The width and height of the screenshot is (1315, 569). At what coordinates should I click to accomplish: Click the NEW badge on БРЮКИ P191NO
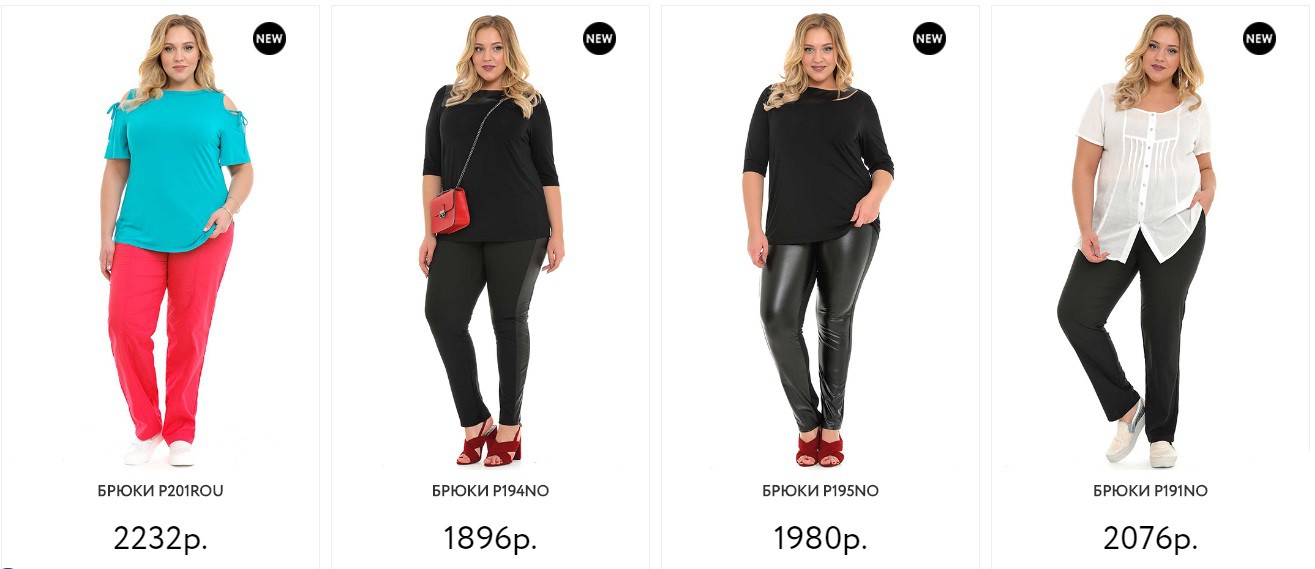point(1259,39)
